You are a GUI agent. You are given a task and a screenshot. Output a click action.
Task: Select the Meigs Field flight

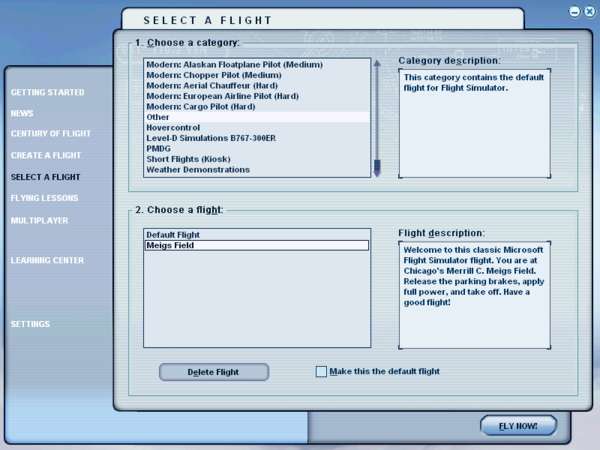point(256,245)
